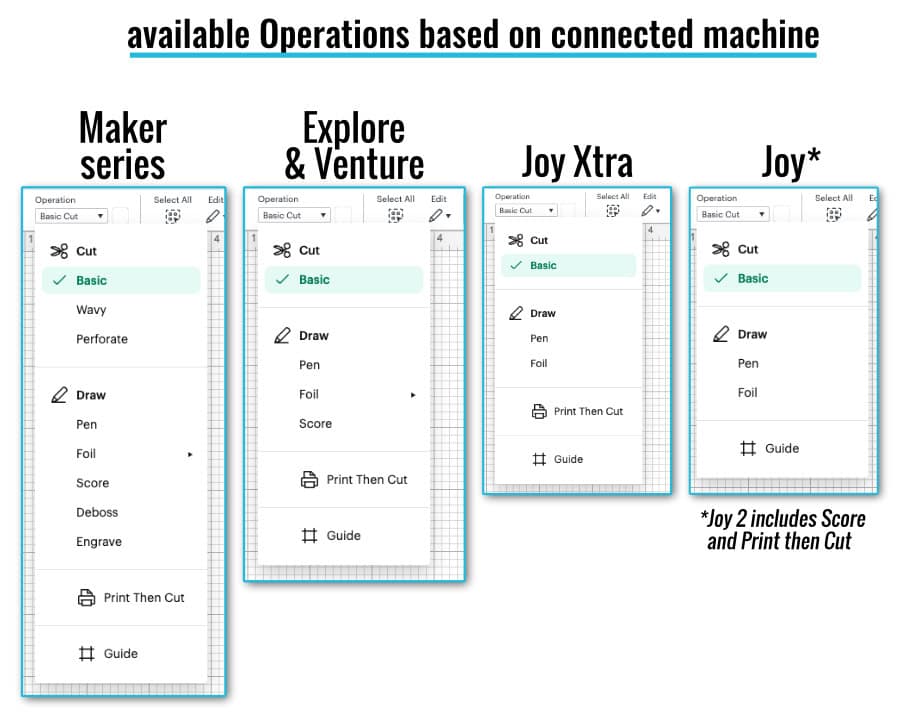
Task: Expand the Foil submenu arrow in the Explore & Venture menu
Action: pos(413,395)
